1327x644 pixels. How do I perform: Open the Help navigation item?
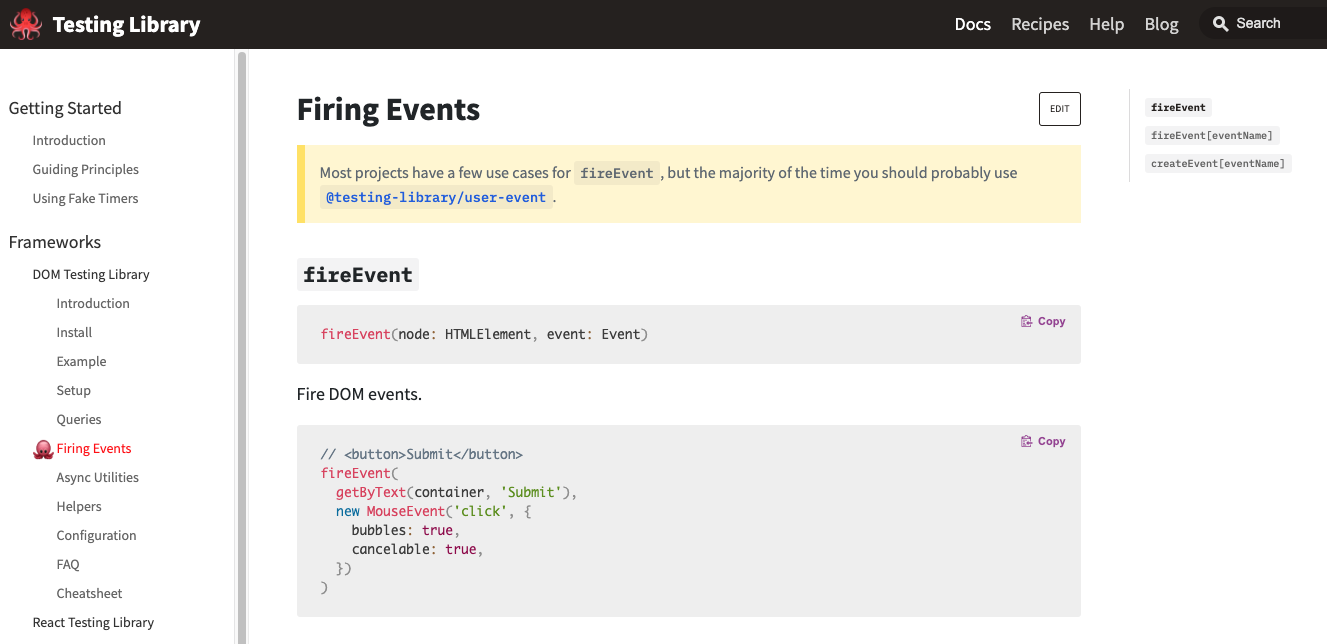(x=1106, y=24)
